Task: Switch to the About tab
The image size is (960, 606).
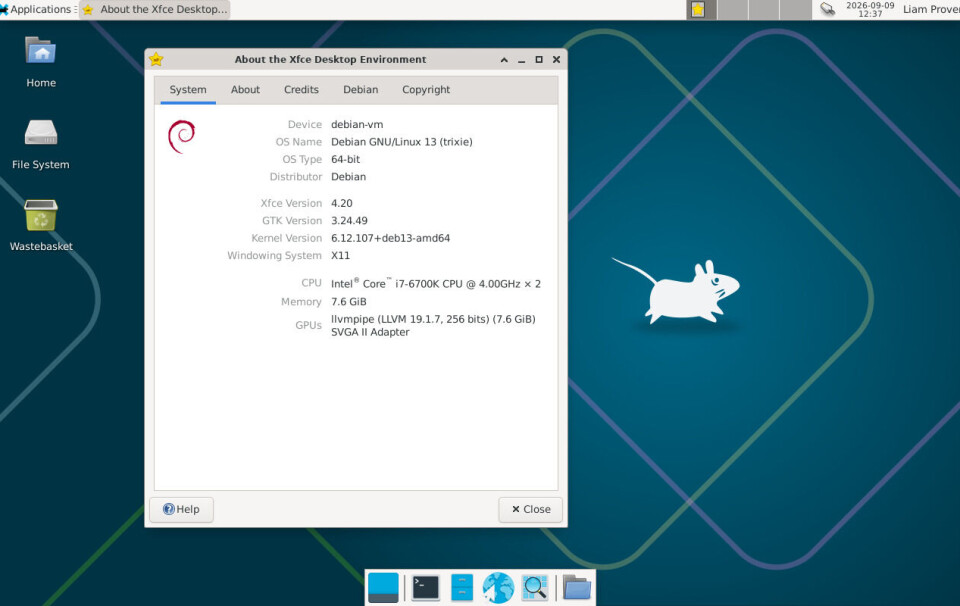Action: [245, 89]
